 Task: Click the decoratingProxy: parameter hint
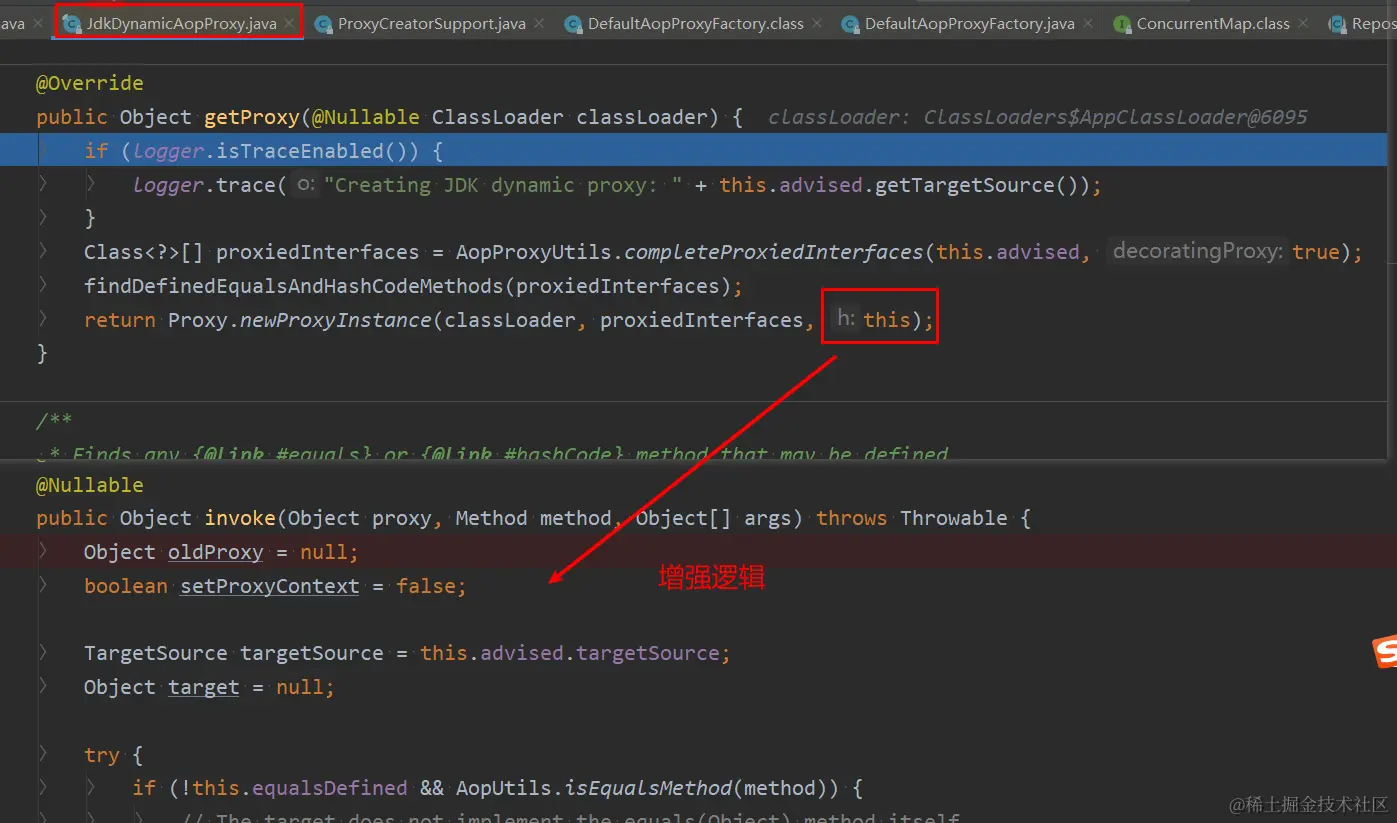1198,252
